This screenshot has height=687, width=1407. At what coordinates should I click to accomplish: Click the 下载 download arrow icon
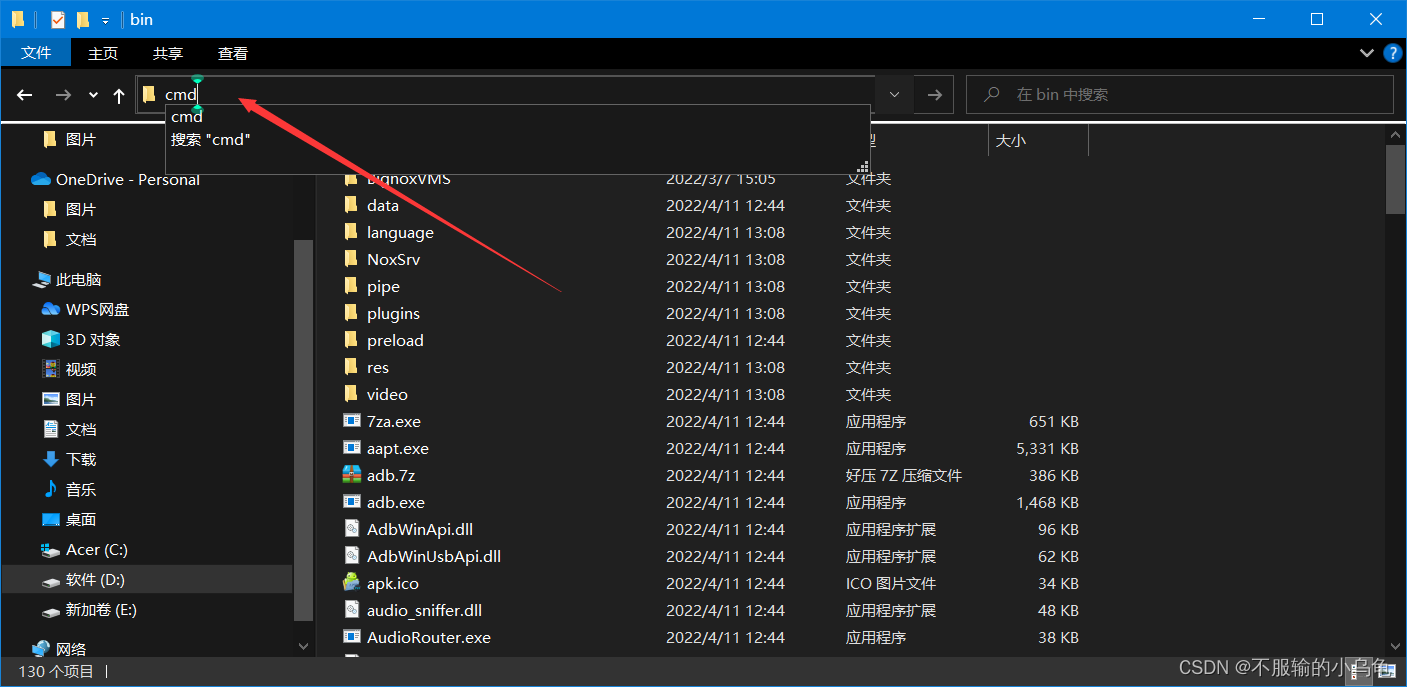[51, 459]
